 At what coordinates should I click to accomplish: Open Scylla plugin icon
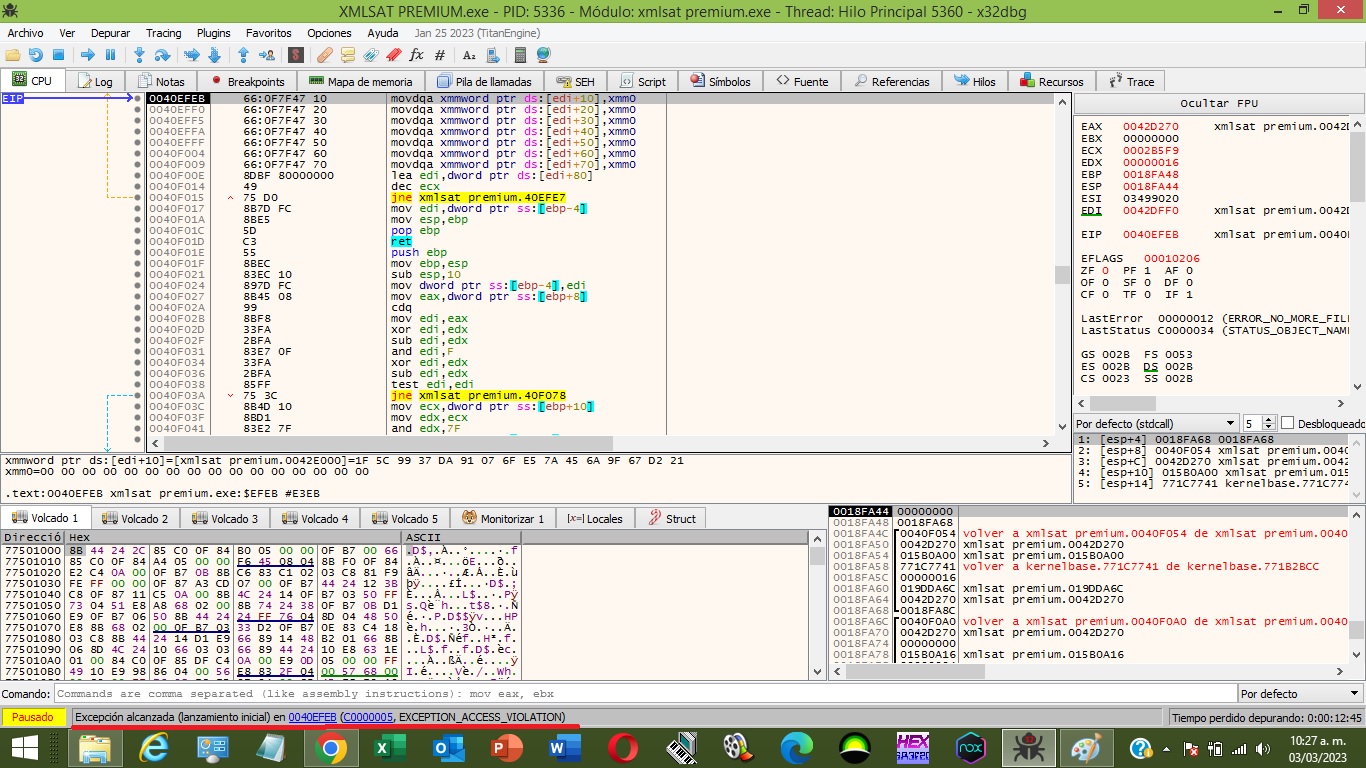[296, 55]
